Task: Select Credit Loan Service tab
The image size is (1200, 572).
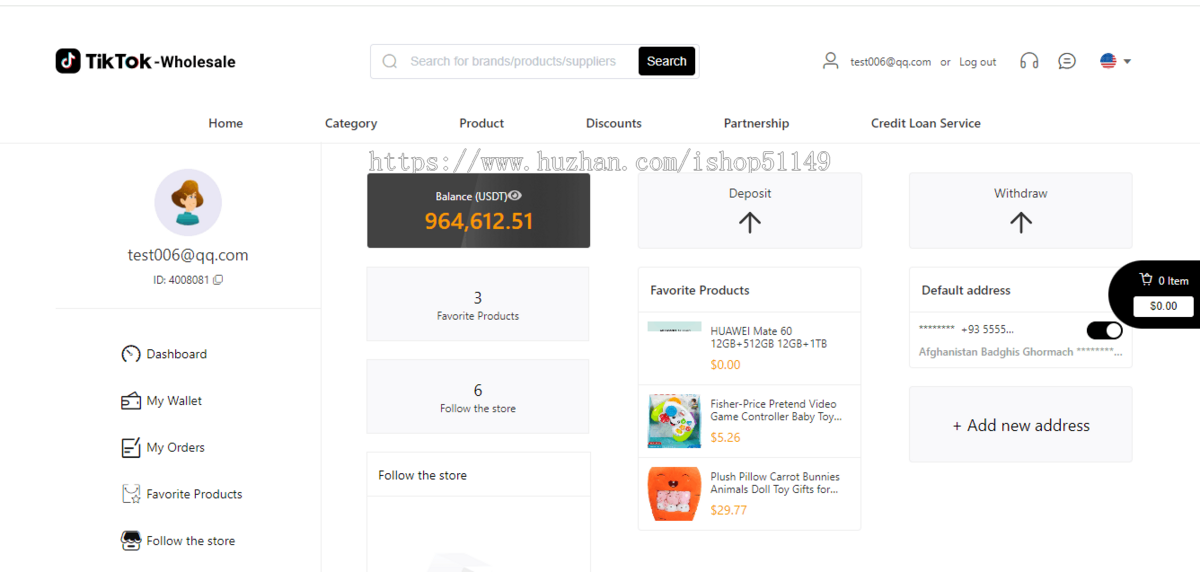Action: point(926,123)
